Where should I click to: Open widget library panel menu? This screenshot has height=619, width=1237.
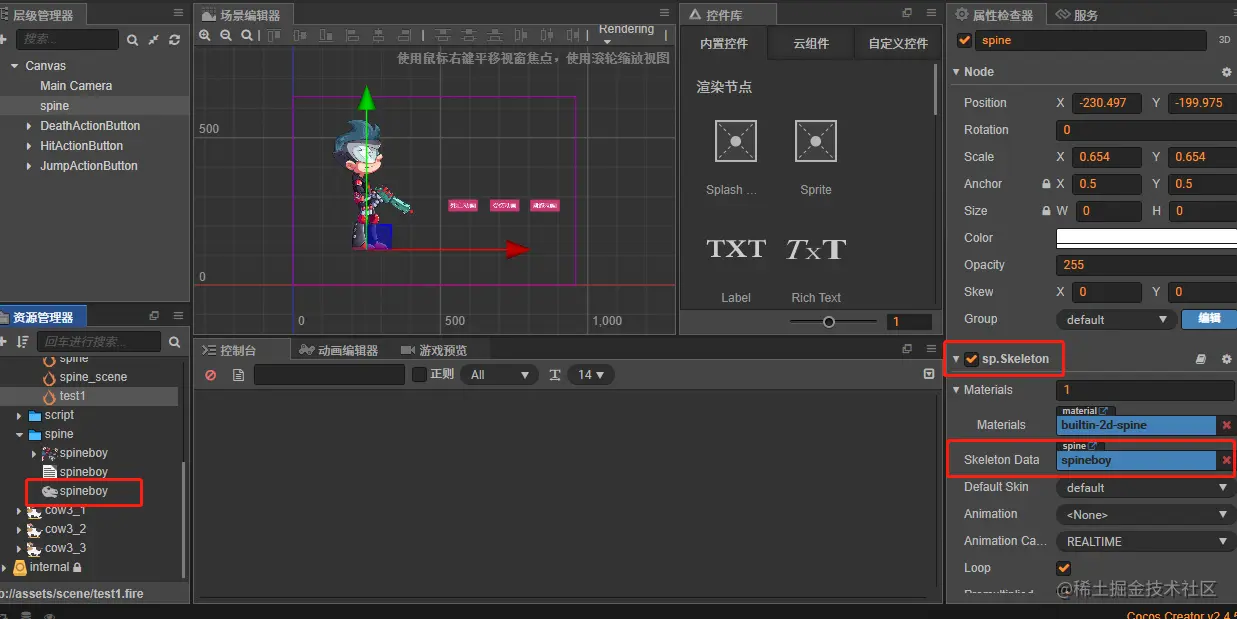[x=929, y=13]
